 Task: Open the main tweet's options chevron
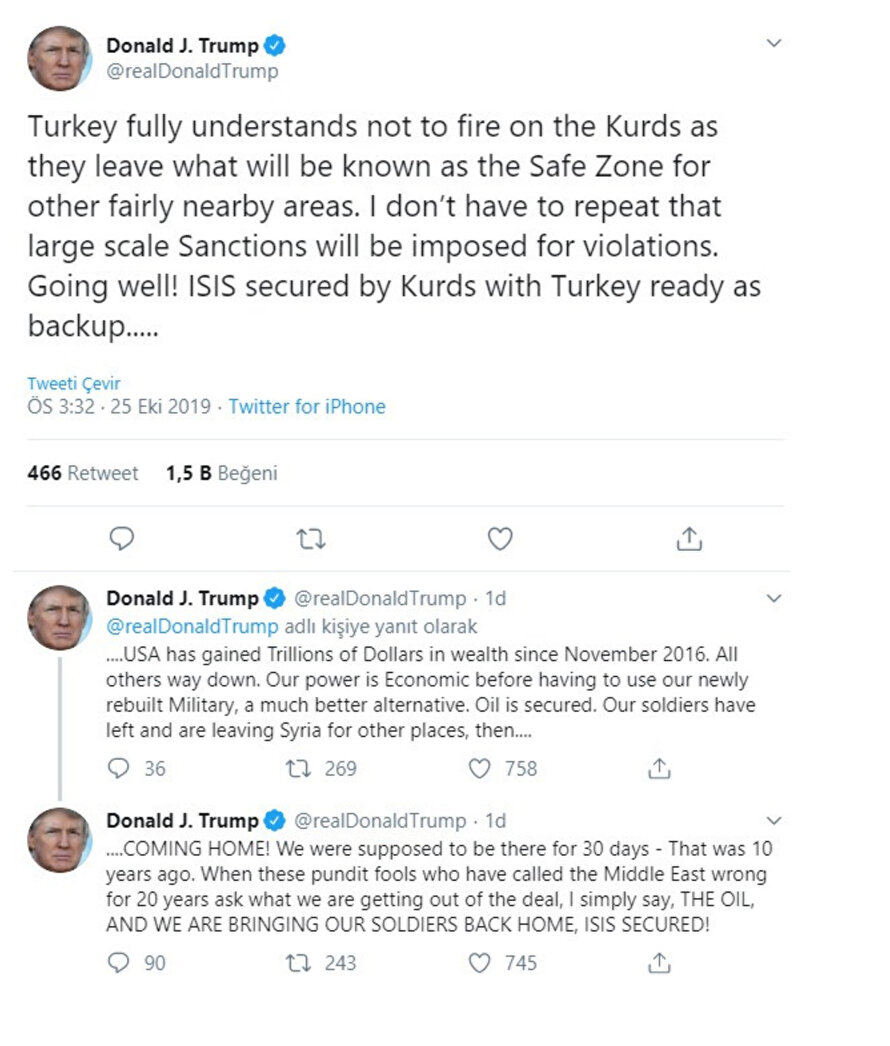click(773, 44)
